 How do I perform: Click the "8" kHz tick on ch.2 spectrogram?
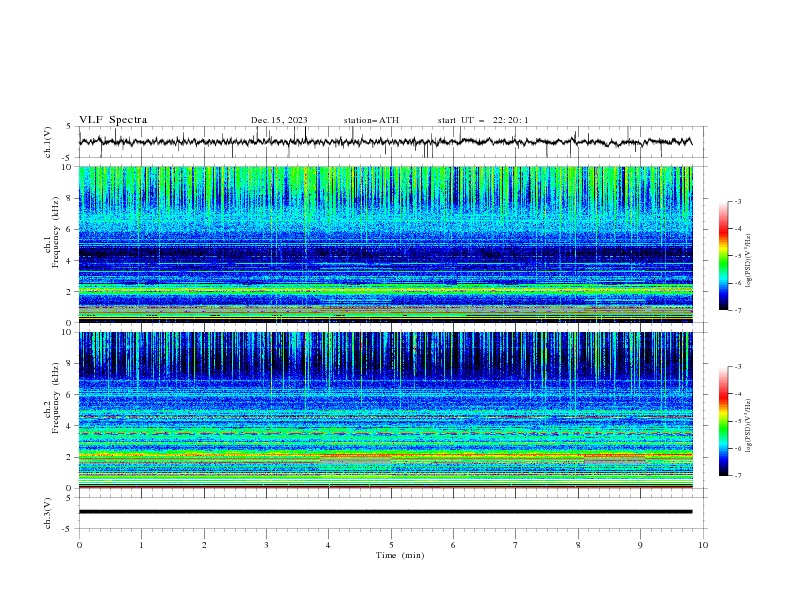[70, 364]
